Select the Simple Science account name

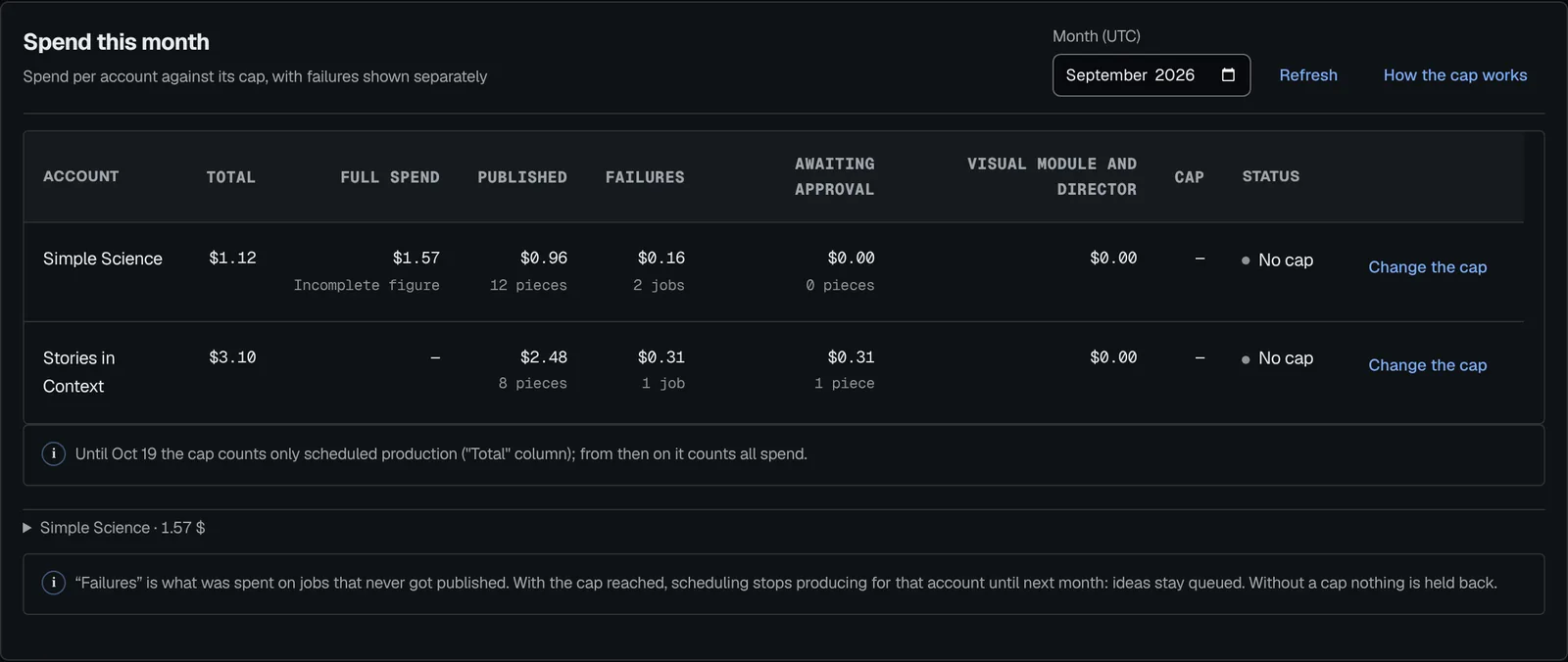tap(103, 259)
